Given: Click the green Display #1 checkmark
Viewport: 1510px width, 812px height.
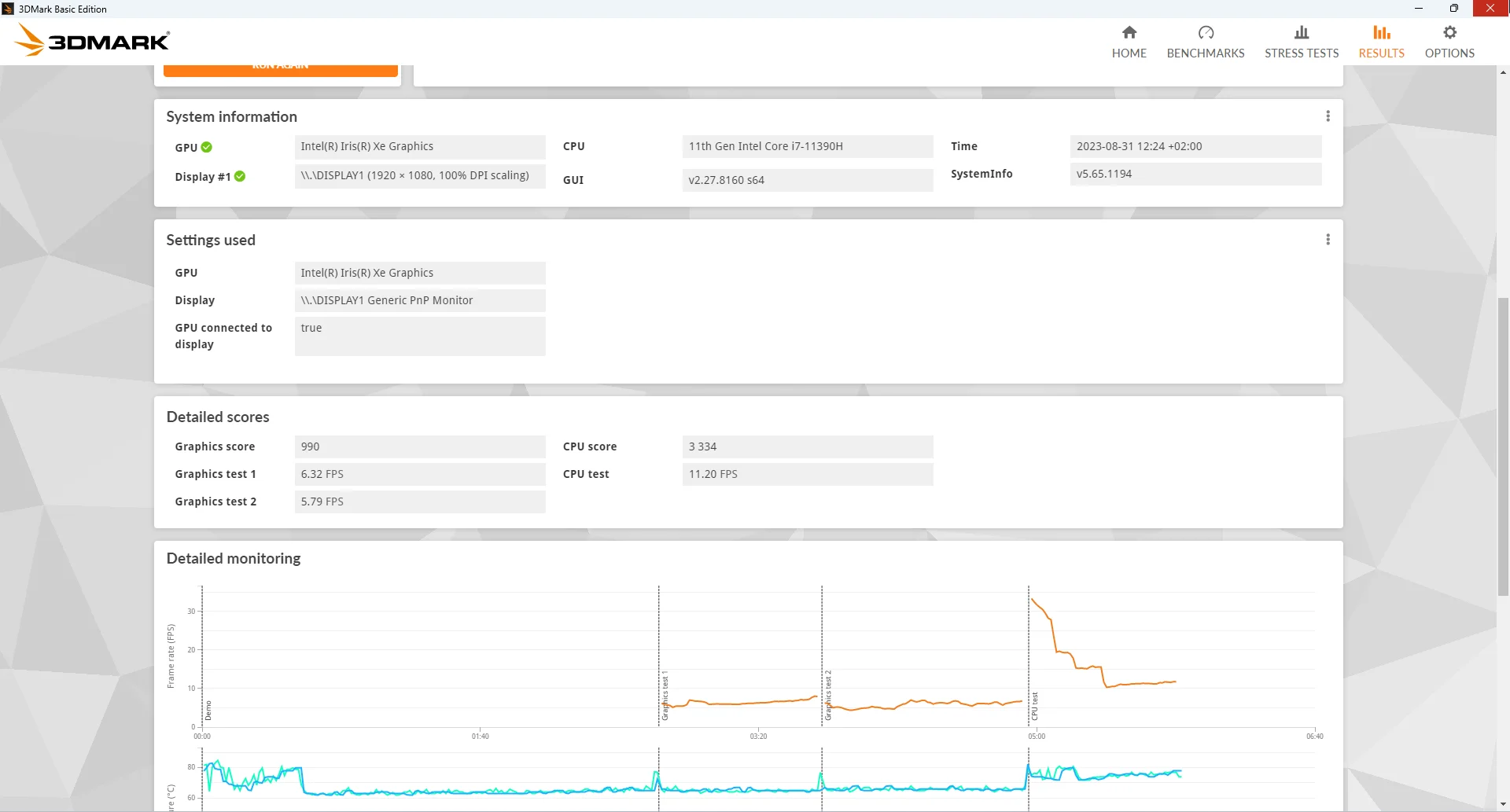Looking at the screenshot, I should (240, 176).
